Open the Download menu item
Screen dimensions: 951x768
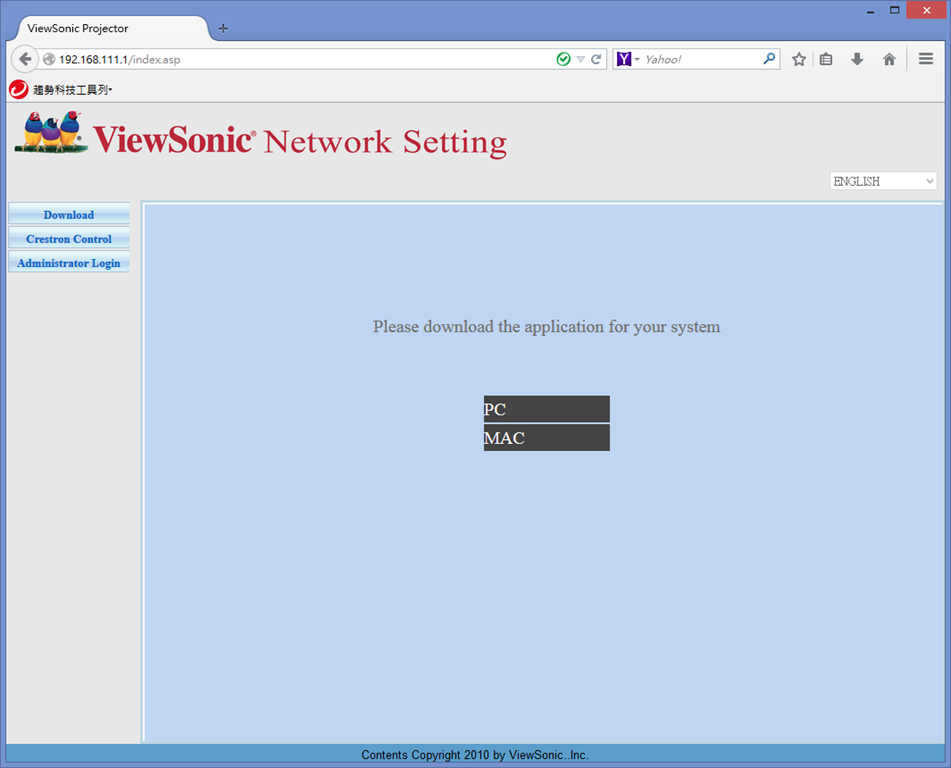tap(69, 215)
